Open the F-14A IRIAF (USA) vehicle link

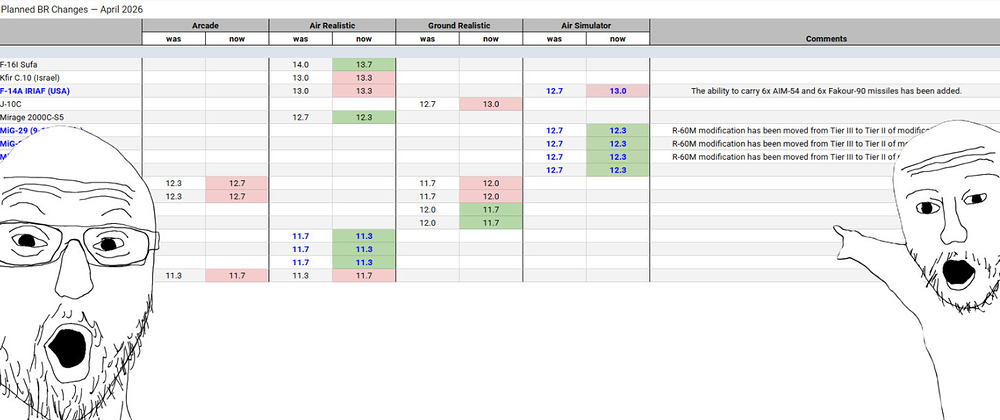pos(35,91)
